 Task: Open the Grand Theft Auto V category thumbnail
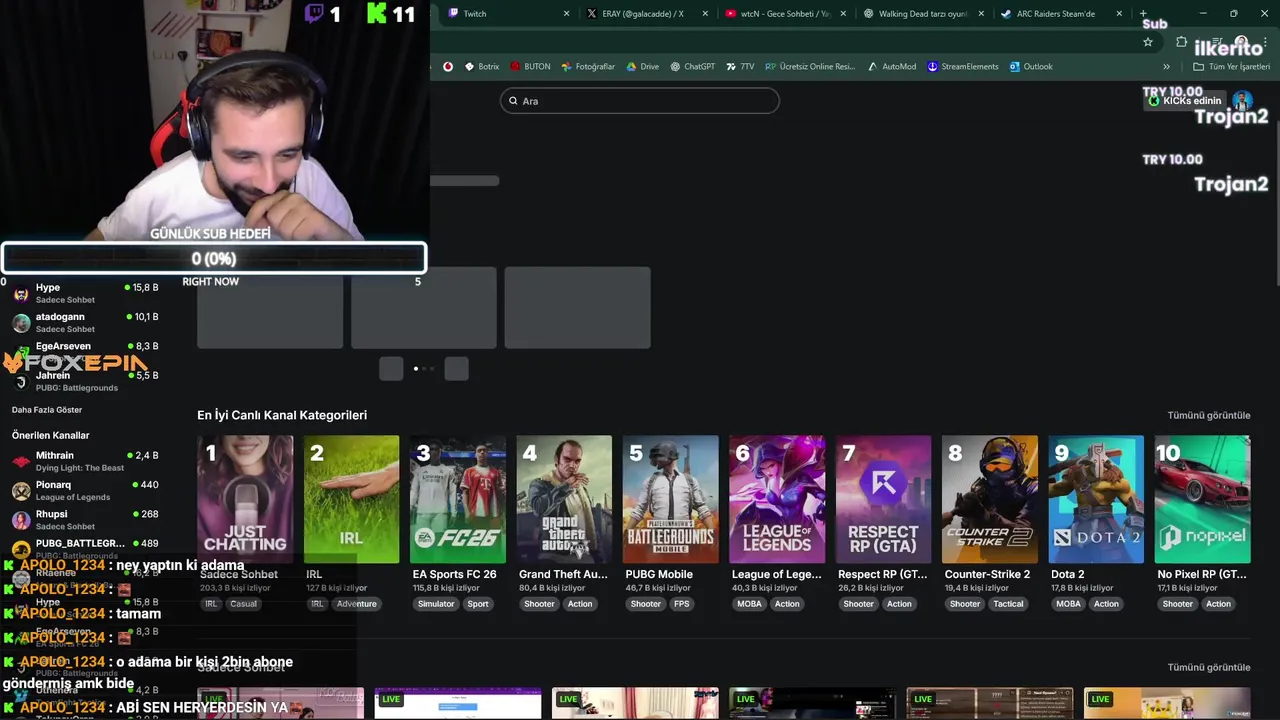click(564, 499)
